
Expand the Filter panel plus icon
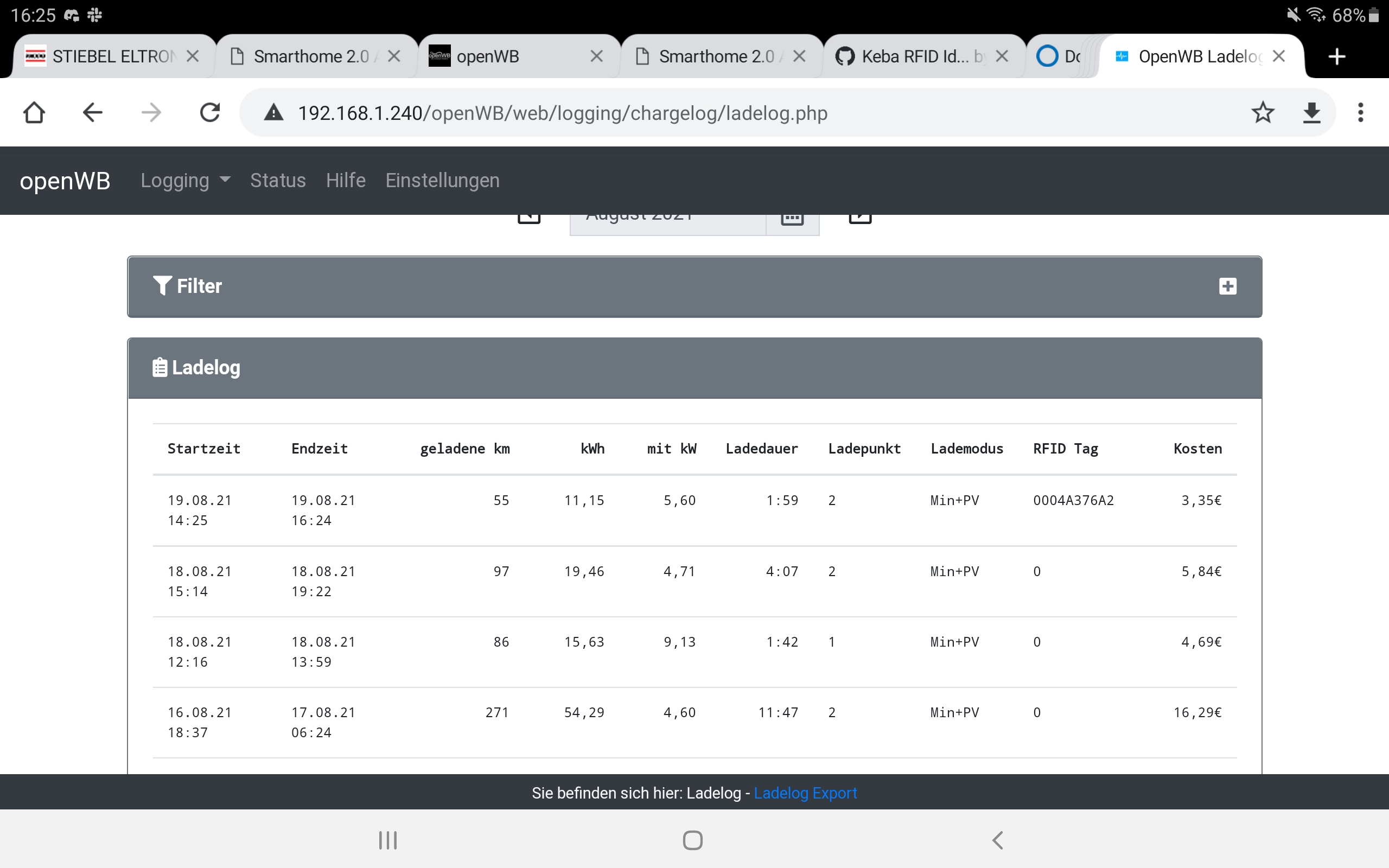1227,286
